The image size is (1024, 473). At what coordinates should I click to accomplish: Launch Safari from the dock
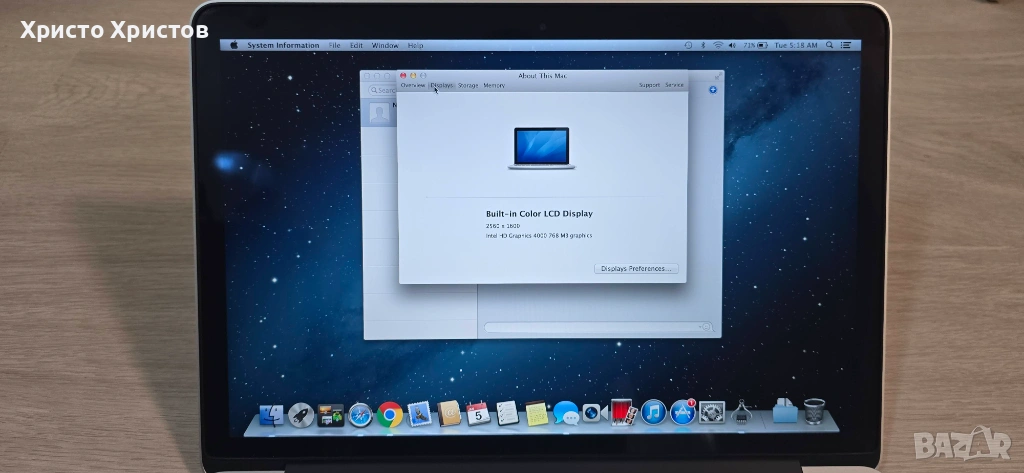point(361,414)
